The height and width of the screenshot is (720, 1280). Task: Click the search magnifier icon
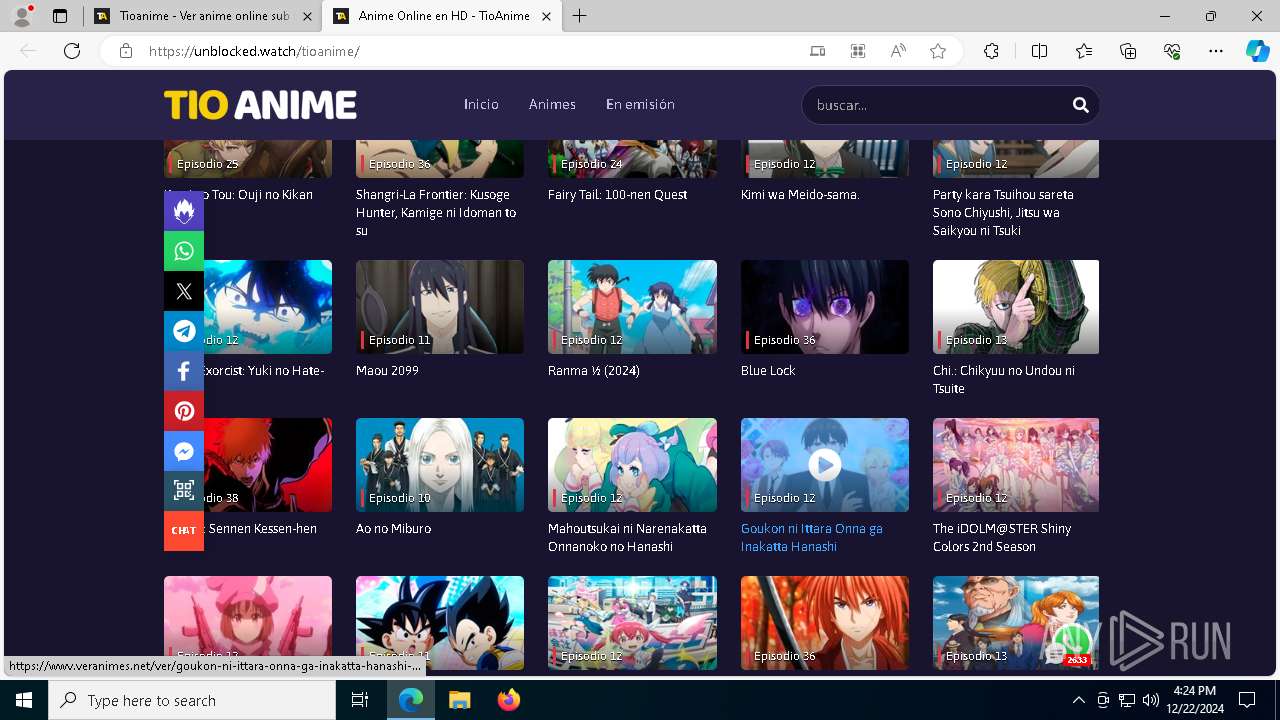1080,105
